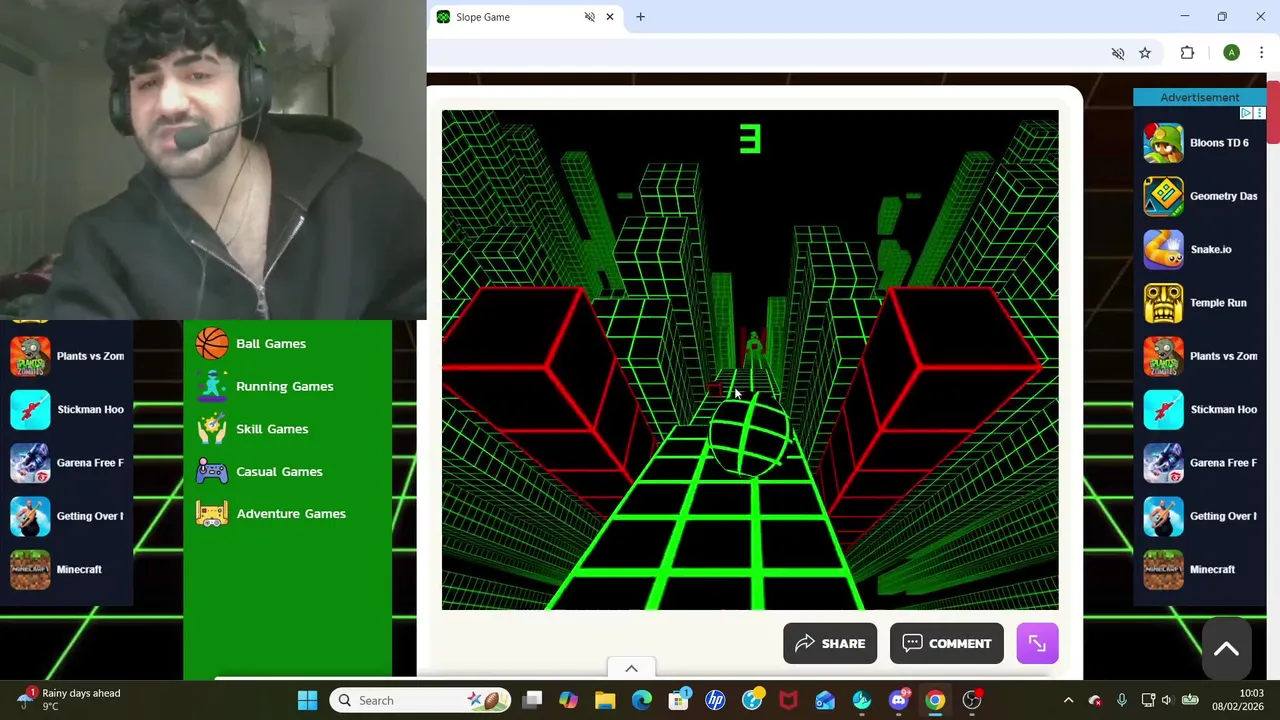Unmute the Slope Game tab via speaker icon
1280x720 pixels.
(x=590, y=17)
